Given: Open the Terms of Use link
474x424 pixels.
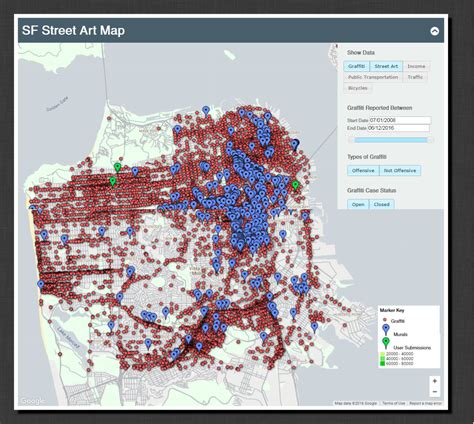Looking at the screenshot, I should click(x=394, y=403).
